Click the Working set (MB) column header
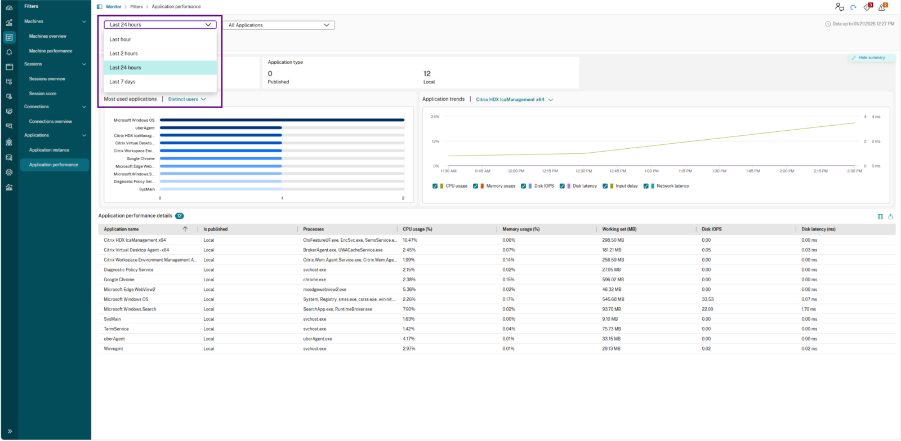The height and width of the screenshot is (441, 901). tap(619, 229)
